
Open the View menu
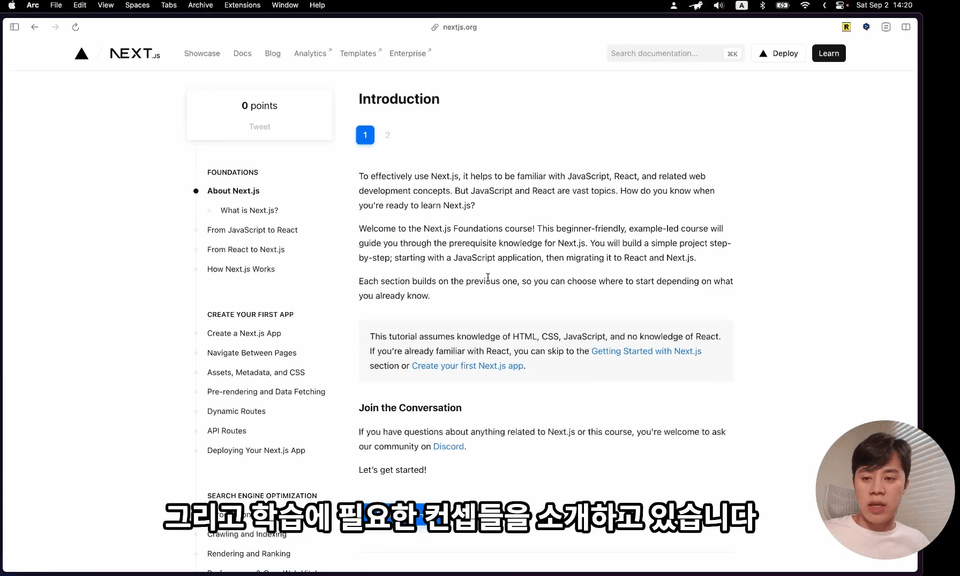point(105,5)
